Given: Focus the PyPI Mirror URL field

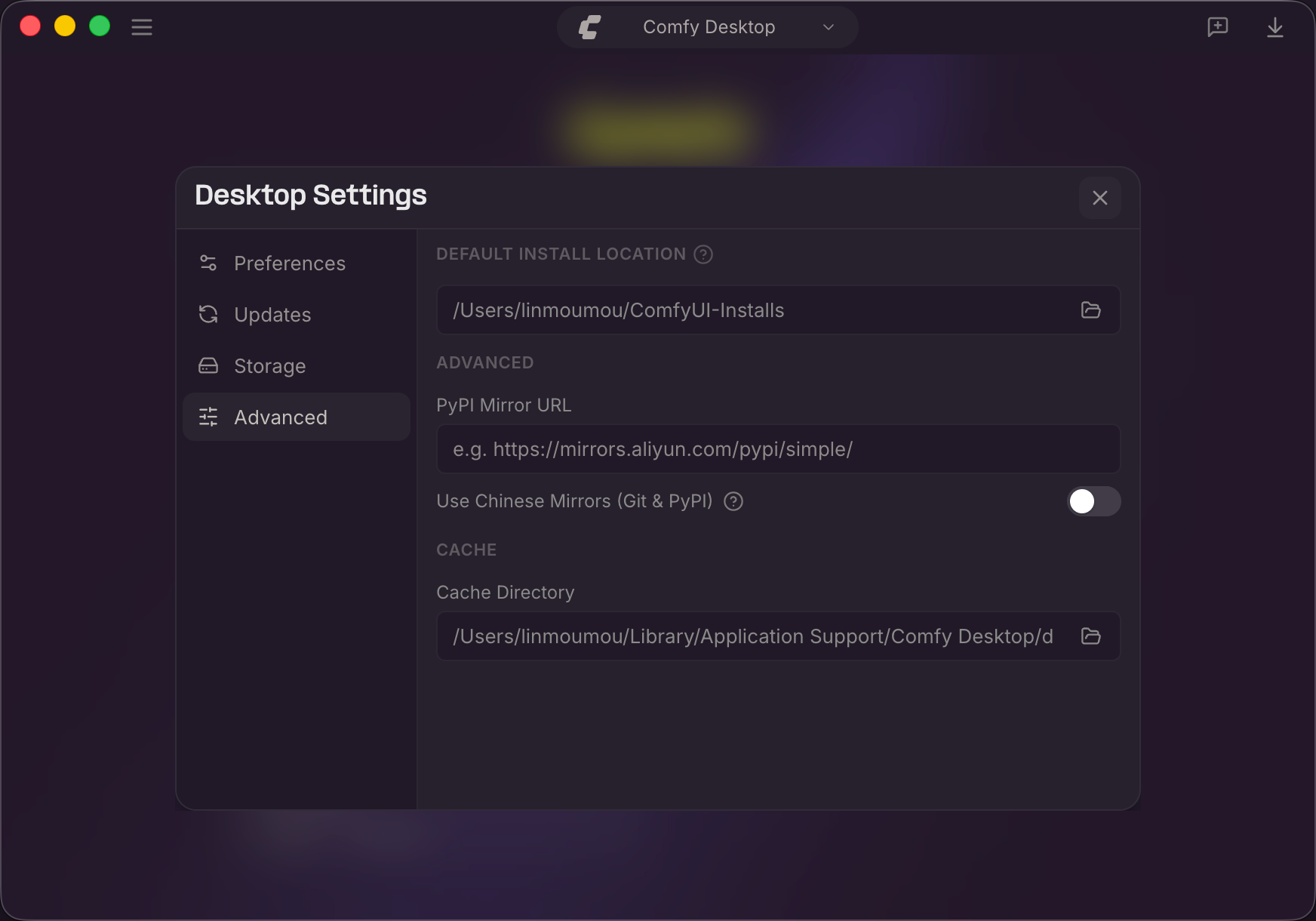Looking at the screenshot, I should point(778,449).
